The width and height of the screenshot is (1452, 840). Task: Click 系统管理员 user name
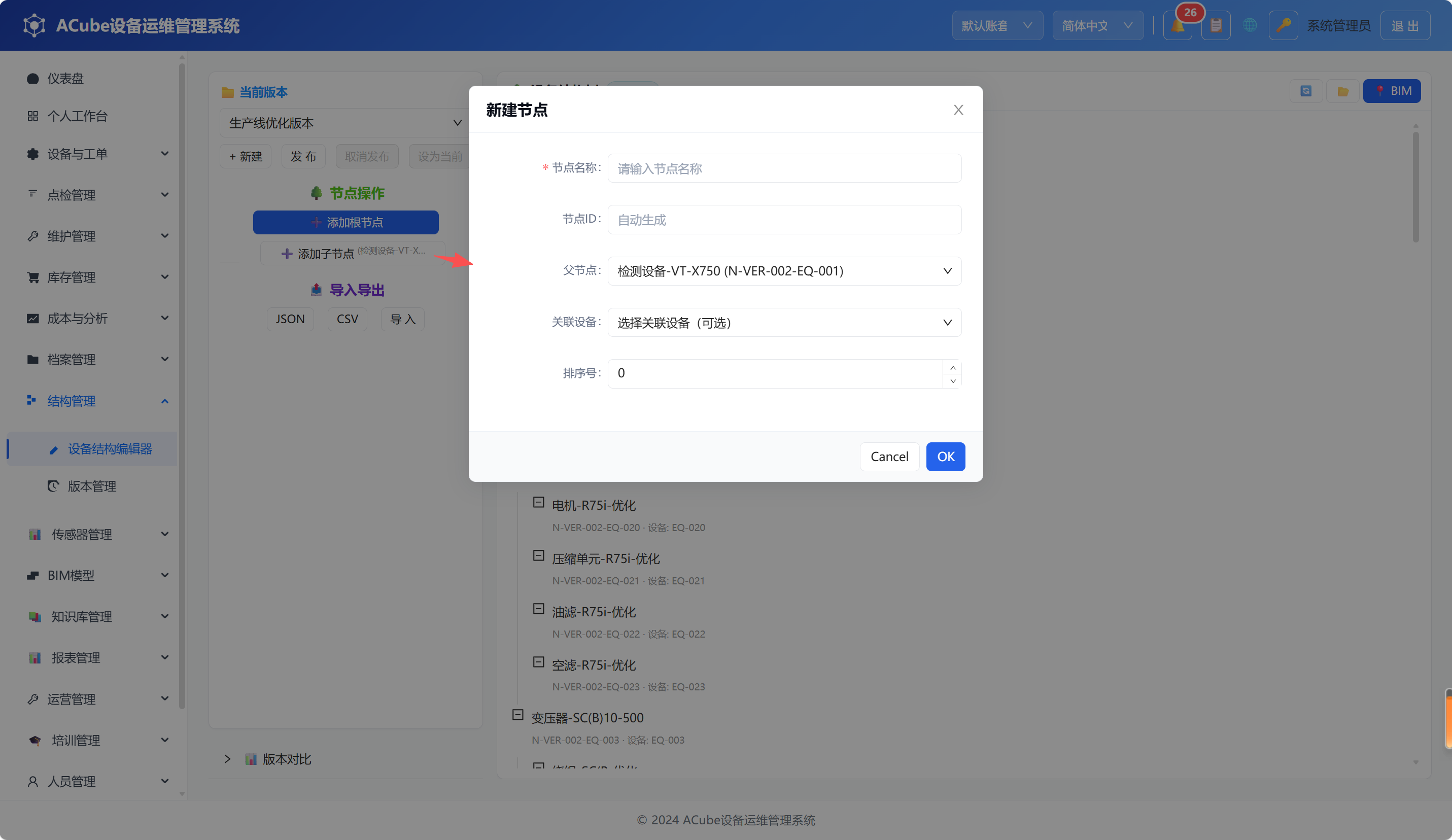click(1338, 26)
